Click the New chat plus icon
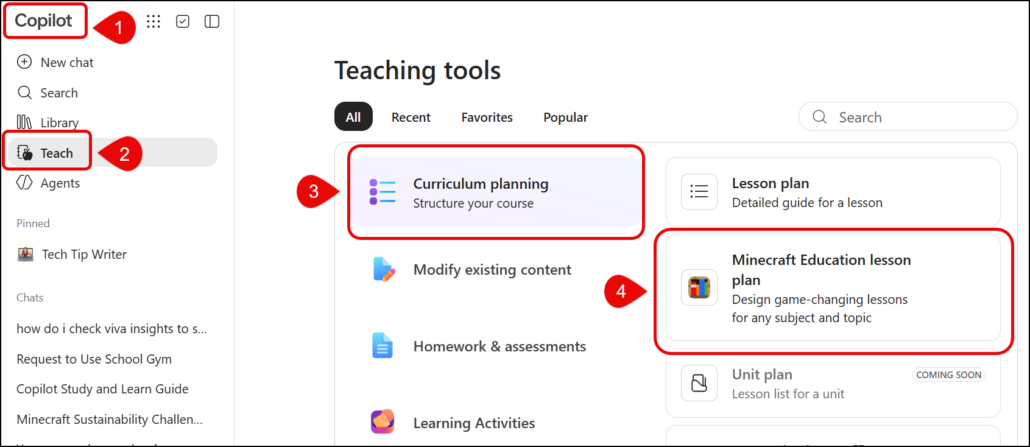Screen dimensions: 1030x447 pos(24,62)
